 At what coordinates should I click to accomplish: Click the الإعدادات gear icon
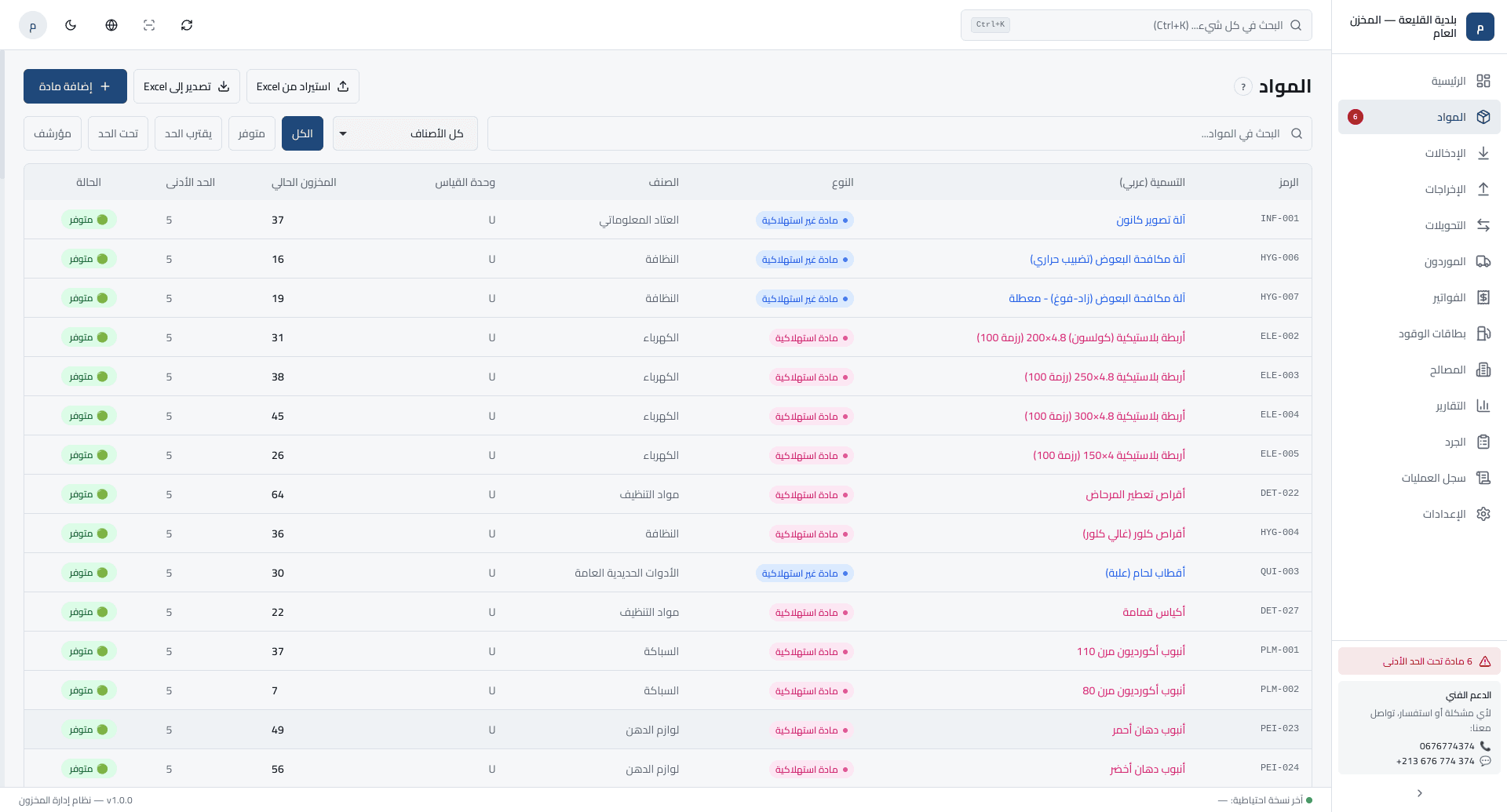[1483, 514]
